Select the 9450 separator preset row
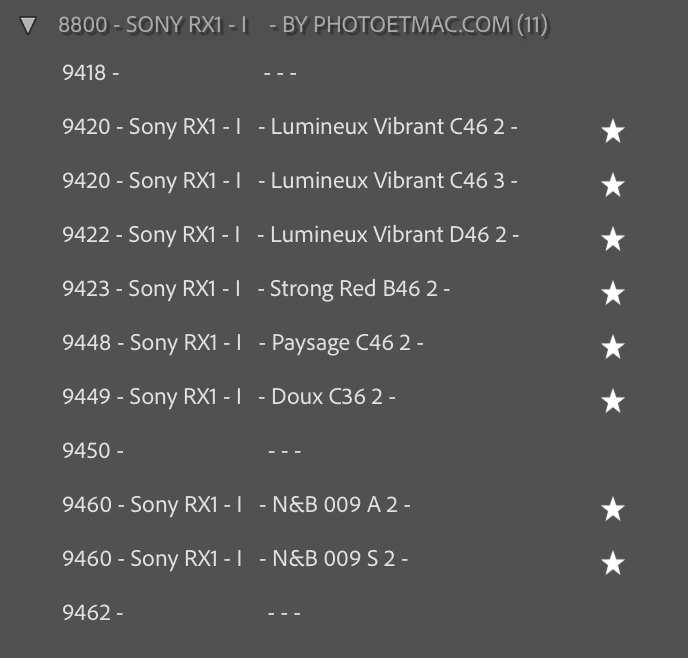688x658 pixels. click(182, 451)
